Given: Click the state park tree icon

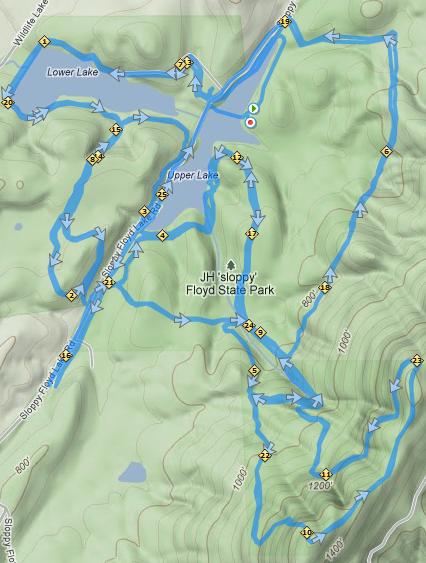Looking at the screenshot, I should click(x=230, y=265).
